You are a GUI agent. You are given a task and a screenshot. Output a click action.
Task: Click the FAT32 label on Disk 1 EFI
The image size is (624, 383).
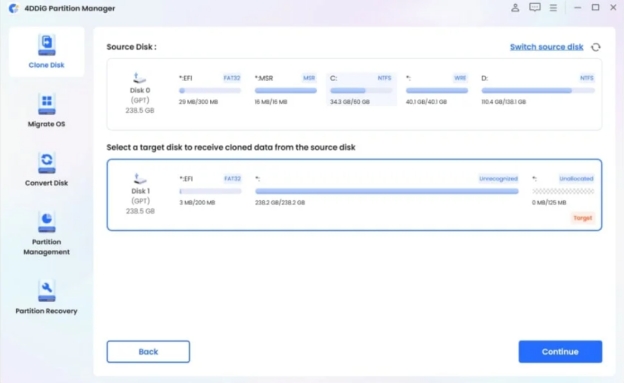[x=232, y=179]
